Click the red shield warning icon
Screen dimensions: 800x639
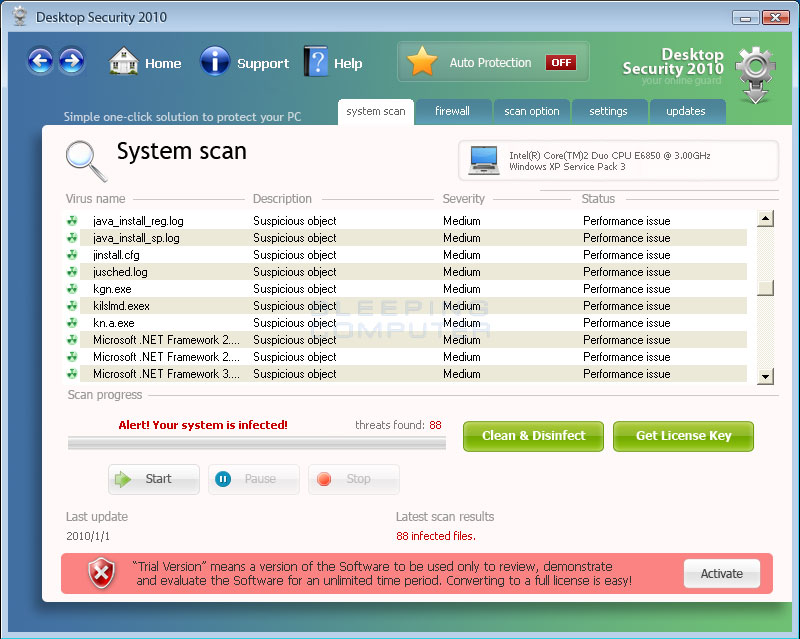(101, 573)
